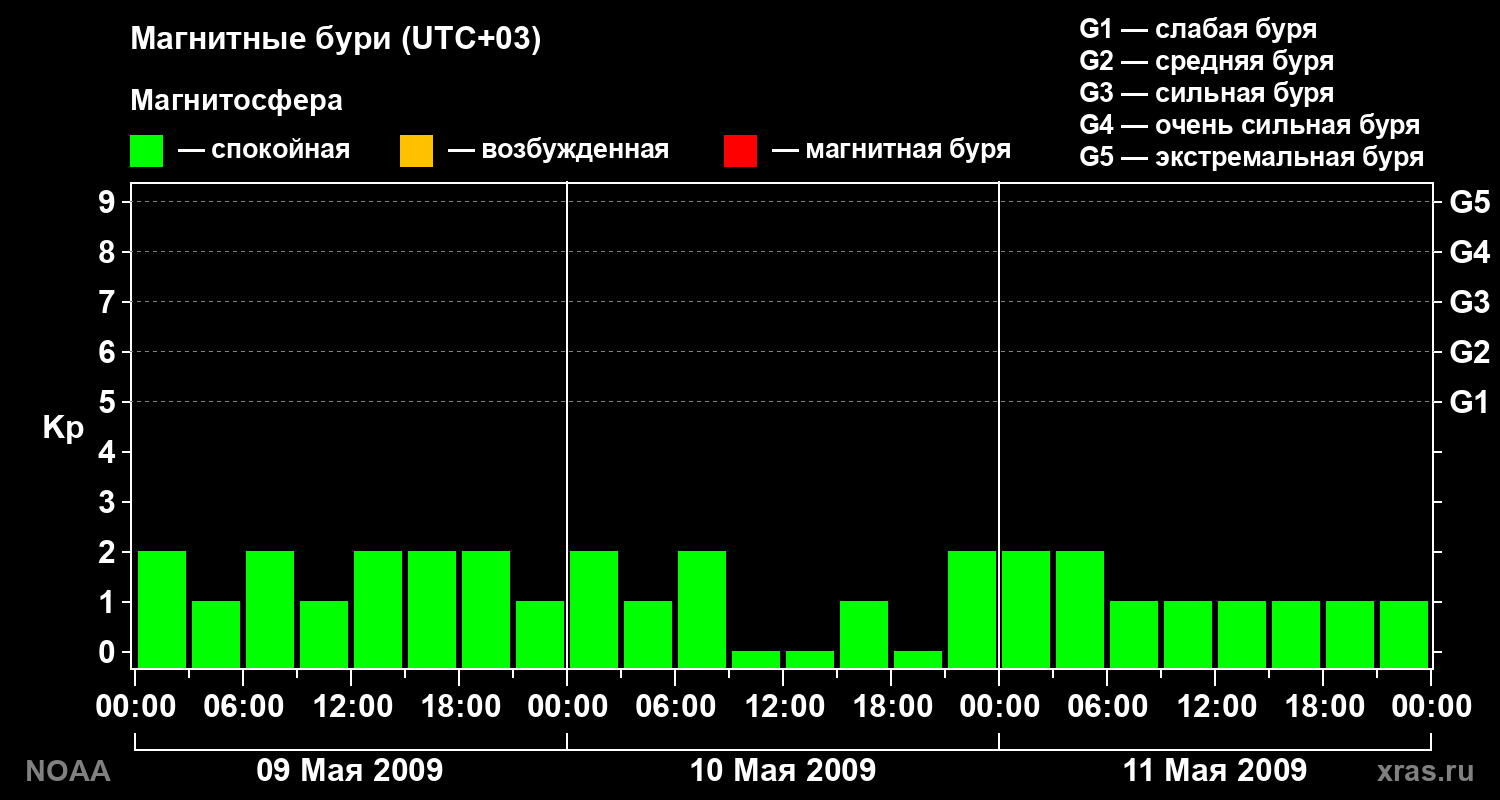The height and width of the screenshot is (800, 1500).
Task: Select the "Магнитосфера" subtitle text
Action: 237,101
